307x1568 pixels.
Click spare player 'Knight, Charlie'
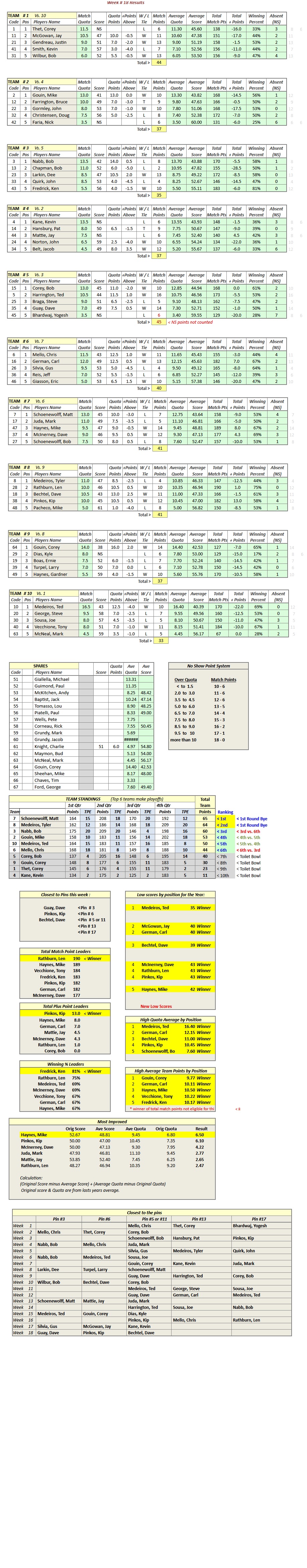(49, 746)
